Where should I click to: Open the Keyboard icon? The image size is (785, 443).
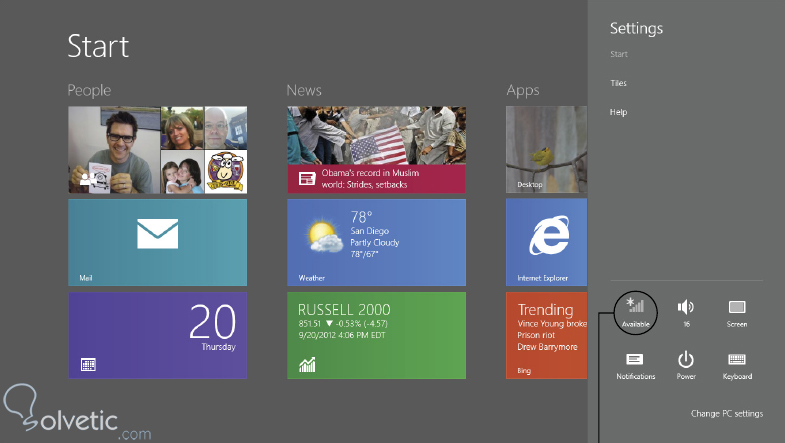point(737,359)
